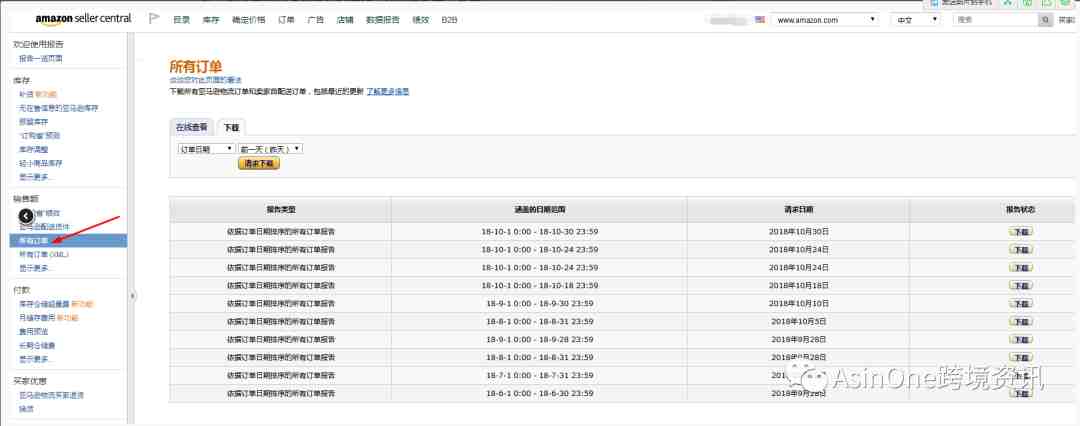Open the 预留库存 sidebar link

[33, 122]
